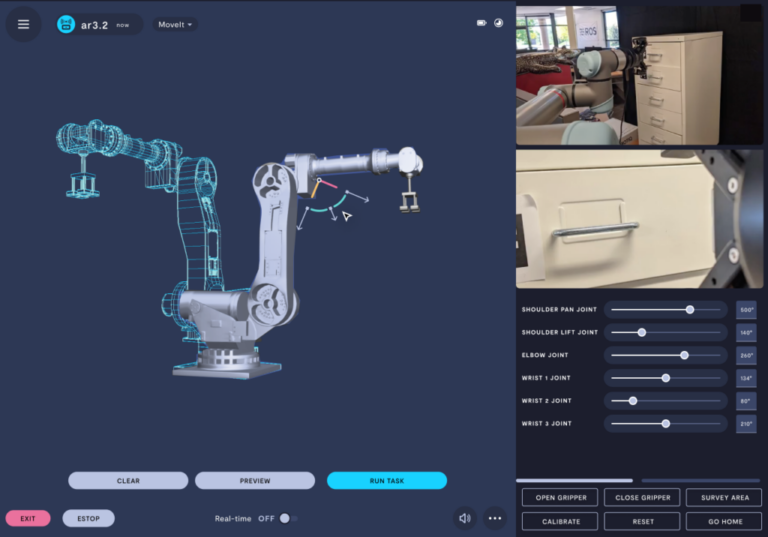The width and height of the screenshot is (768, 537).
Task: Click the arrow cursor on rotation arc
Action: tap(347, 215)
